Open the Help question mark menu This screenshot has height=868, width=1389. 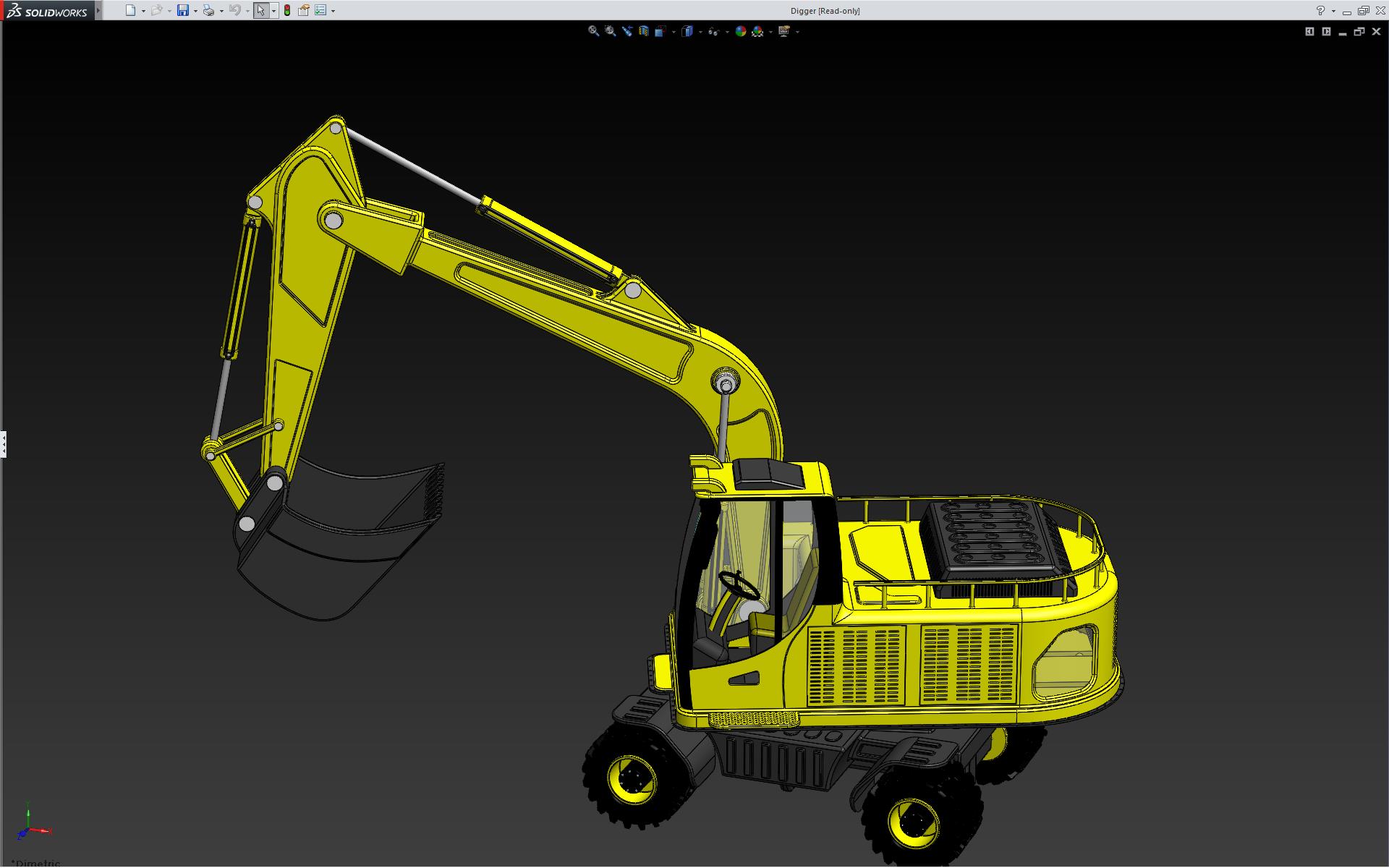1320,10
